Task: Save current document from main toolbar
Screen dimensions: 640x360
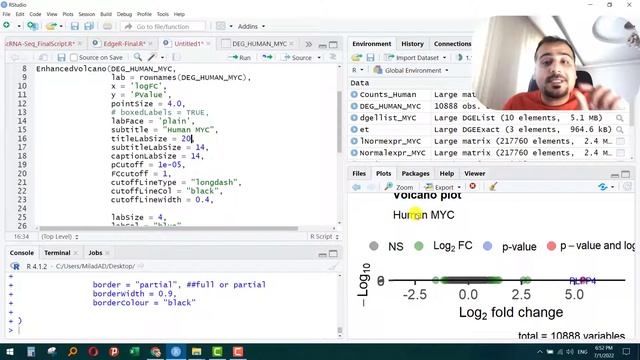Action: (x=75, y=26)
